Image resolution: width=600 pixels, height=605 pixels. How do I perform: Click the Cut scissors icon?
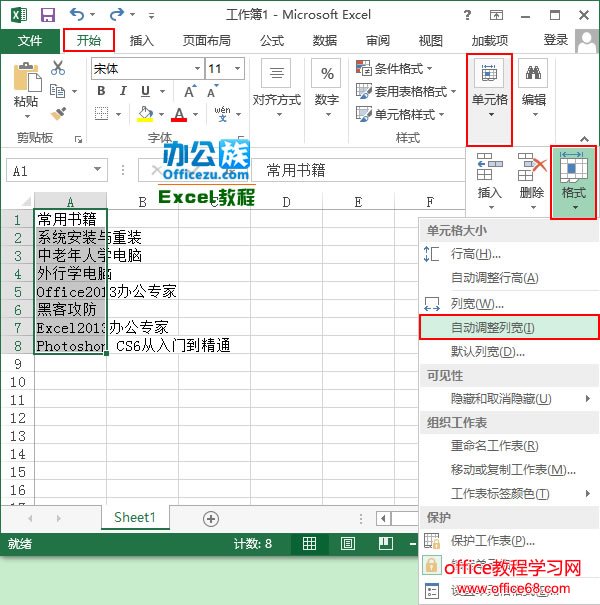pyautogui.click(x=58, y=68)
